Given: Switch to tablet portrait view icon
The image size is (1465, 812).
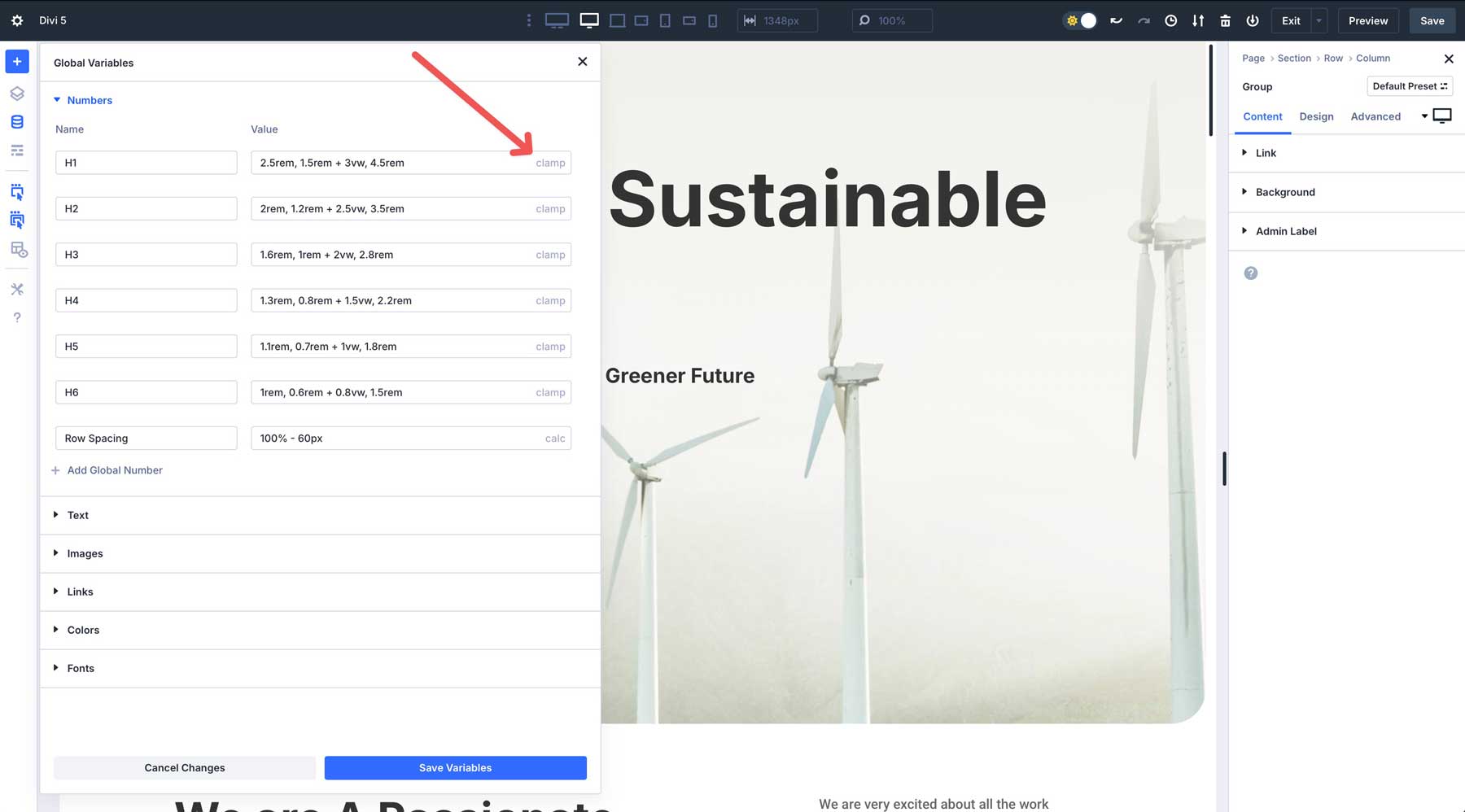Looking at the screenshot, I should [x=665, y=20].
